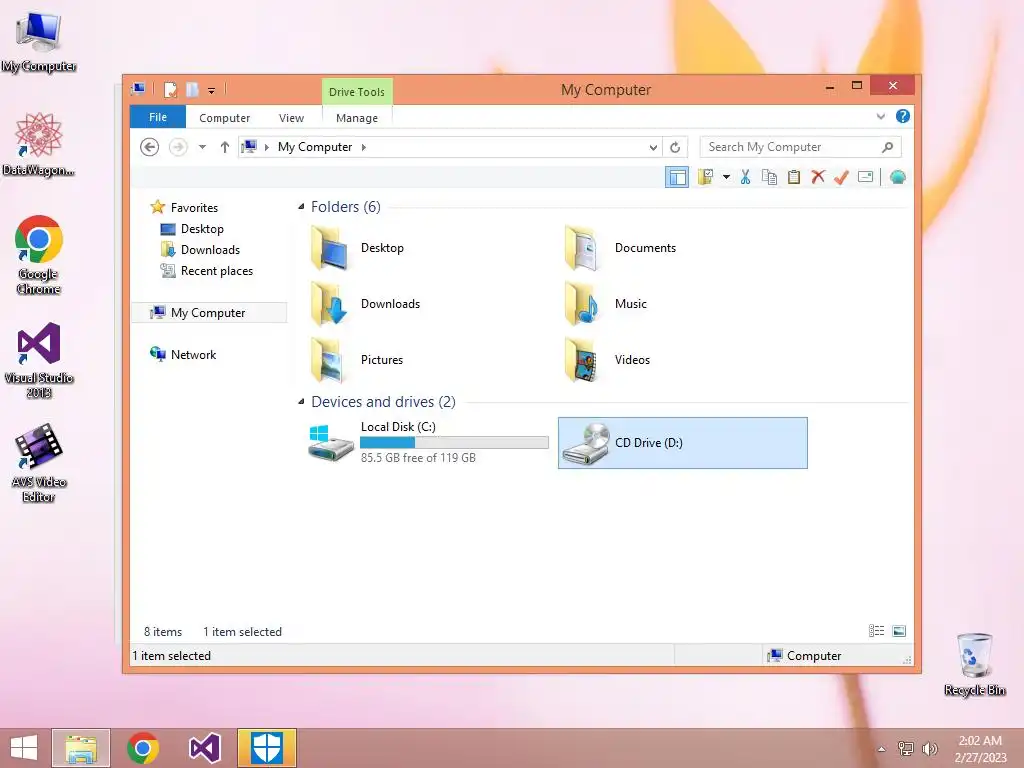This screenshot has height=768, width=1024.
Task: Click the Properties quick access icon
Action: pos(170,89)
